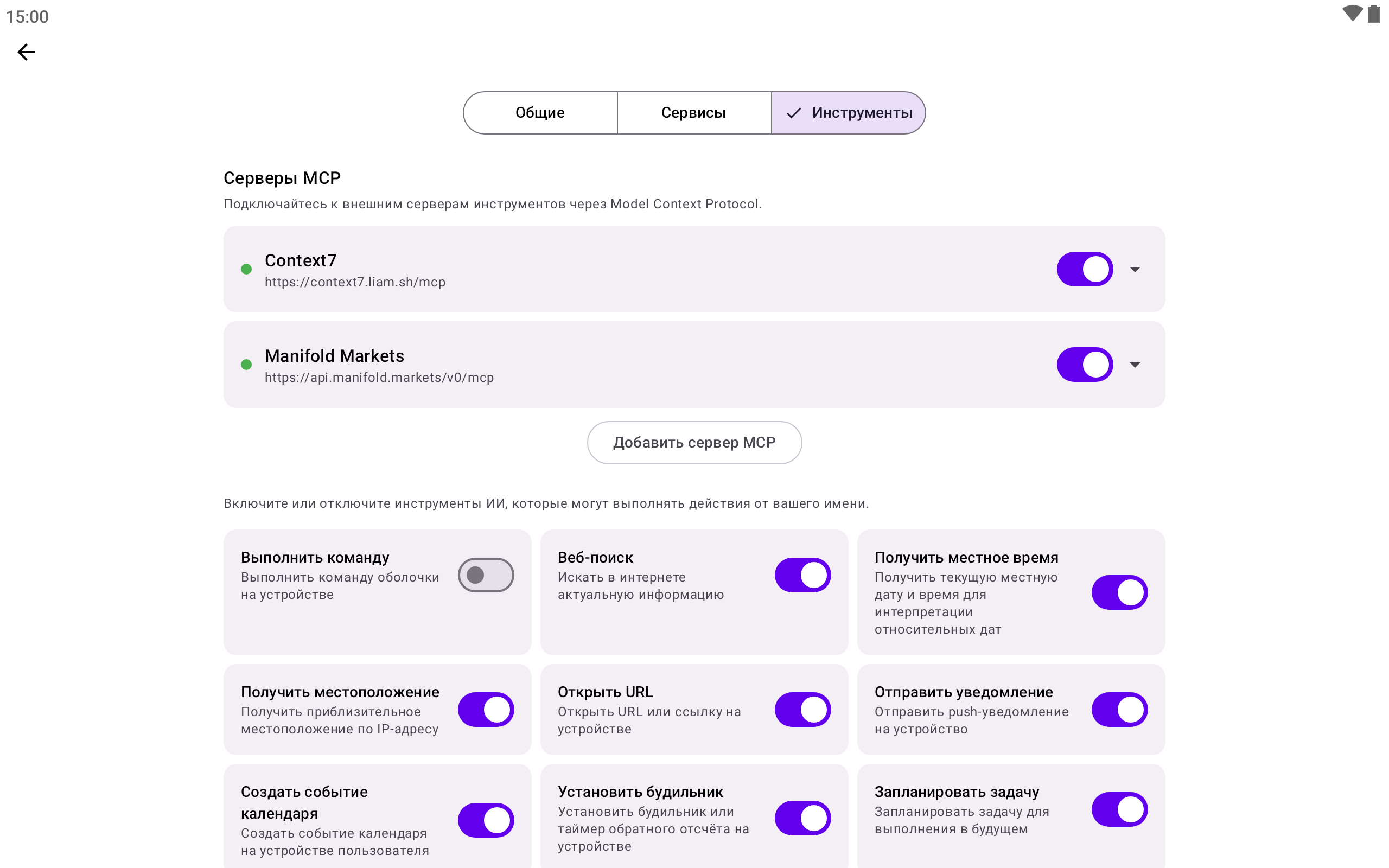Click the Wi-Fi status icon

click(1352, 13)
